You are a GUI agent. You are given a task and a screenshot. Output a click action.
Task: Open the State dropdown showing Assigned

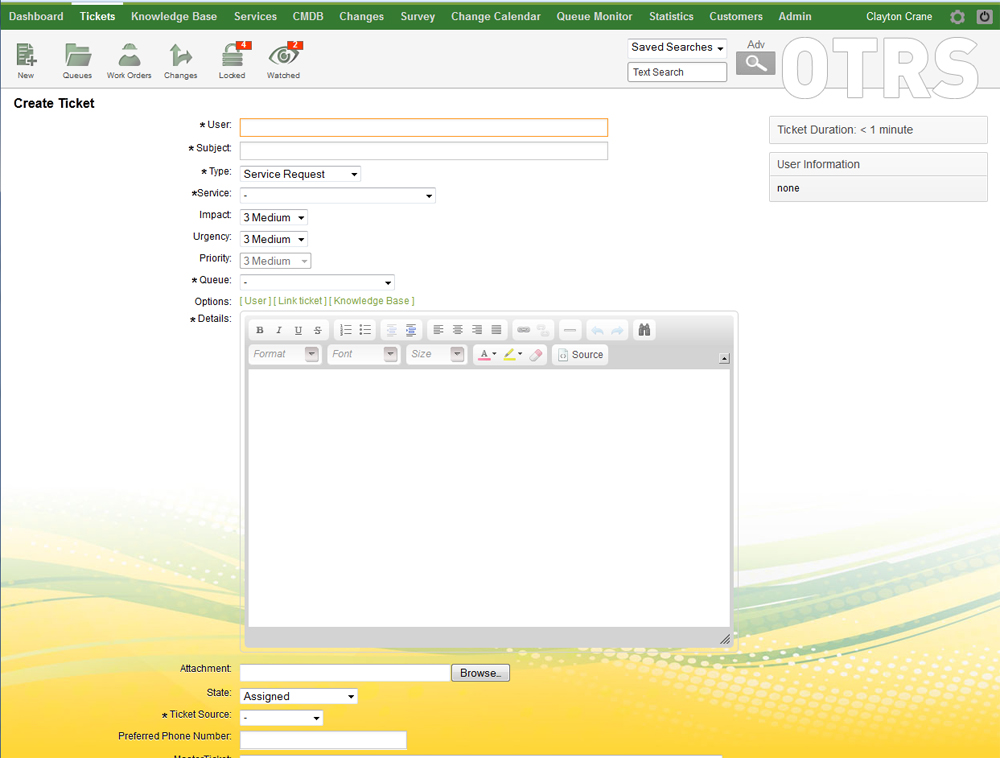pos(298,696)
